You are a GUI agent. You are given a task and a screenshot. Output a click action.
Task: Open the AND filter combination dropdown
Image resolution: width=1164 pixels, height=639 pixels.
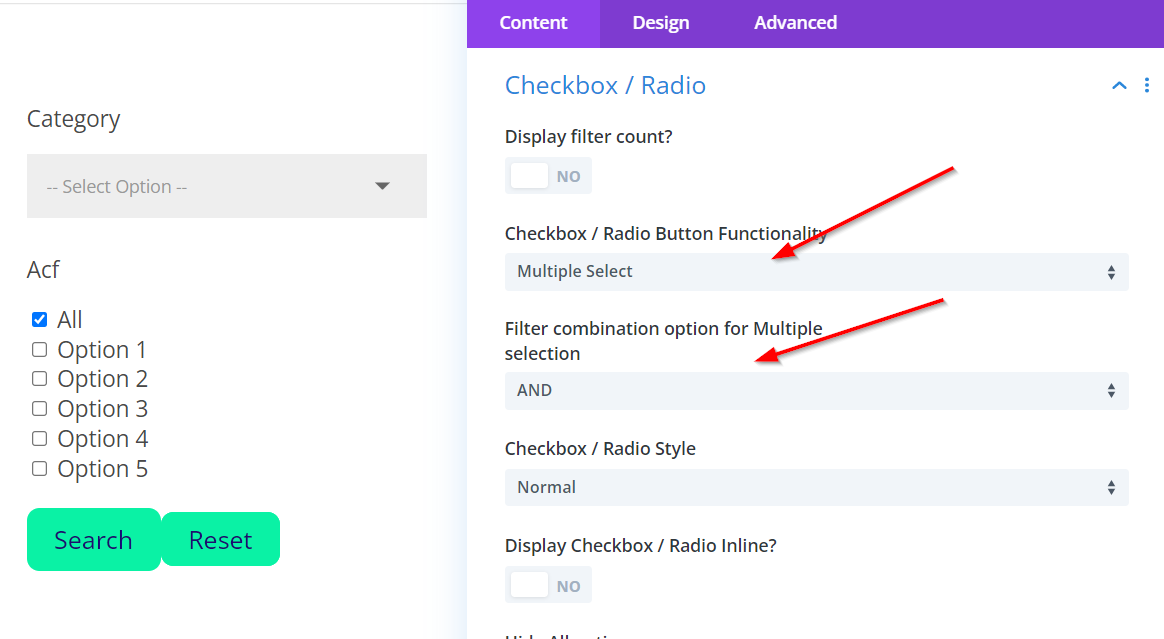pyautogui.click(x=816, y=391)
